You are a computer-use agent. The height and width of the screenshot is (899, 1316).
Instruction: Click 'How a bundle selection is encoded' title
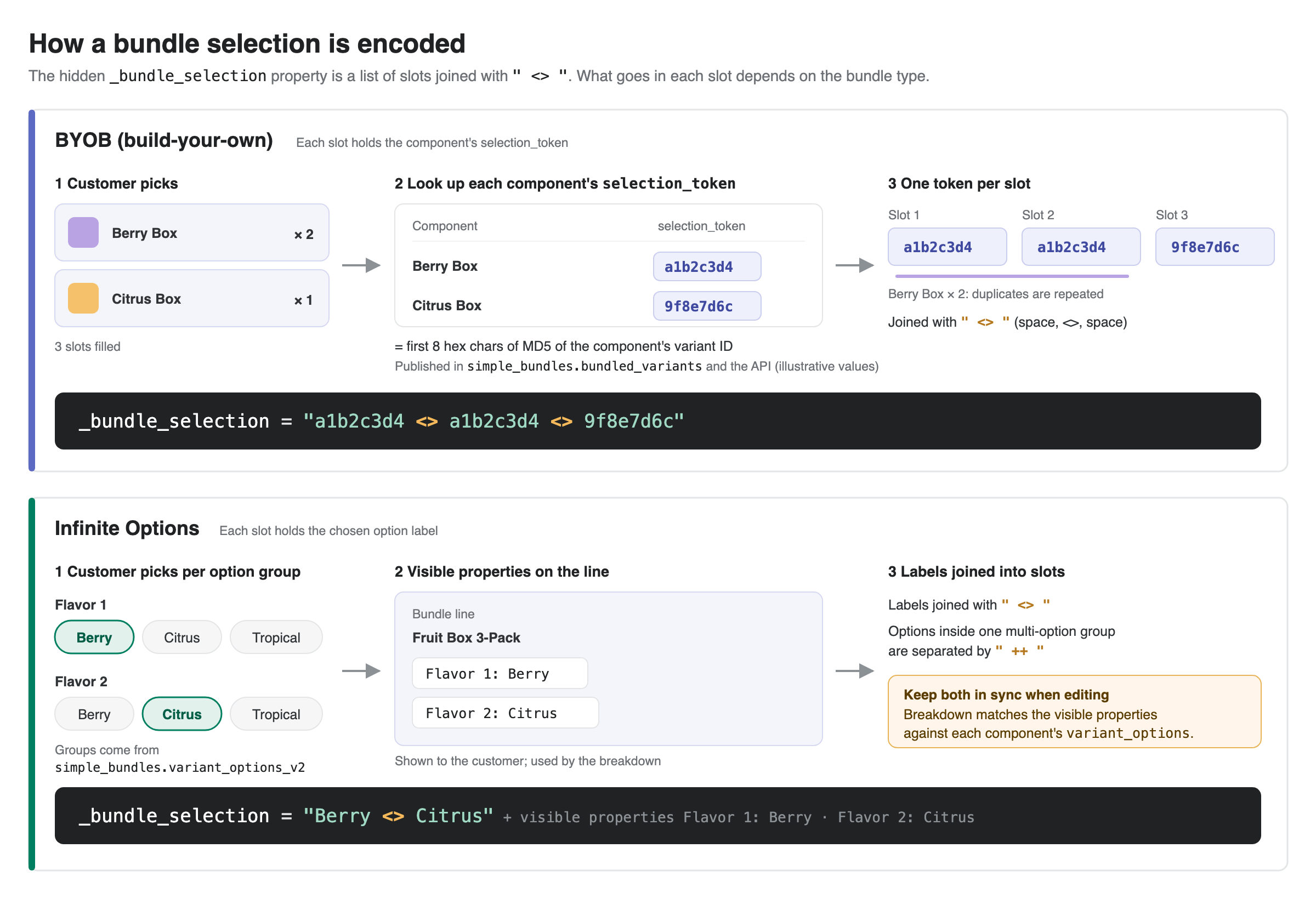pos(247,44)
